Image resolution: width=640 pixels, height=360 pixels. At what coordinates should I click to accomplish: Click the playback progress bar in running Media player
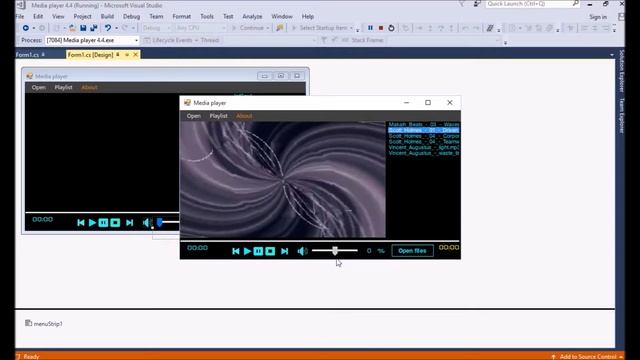[320, 241]
